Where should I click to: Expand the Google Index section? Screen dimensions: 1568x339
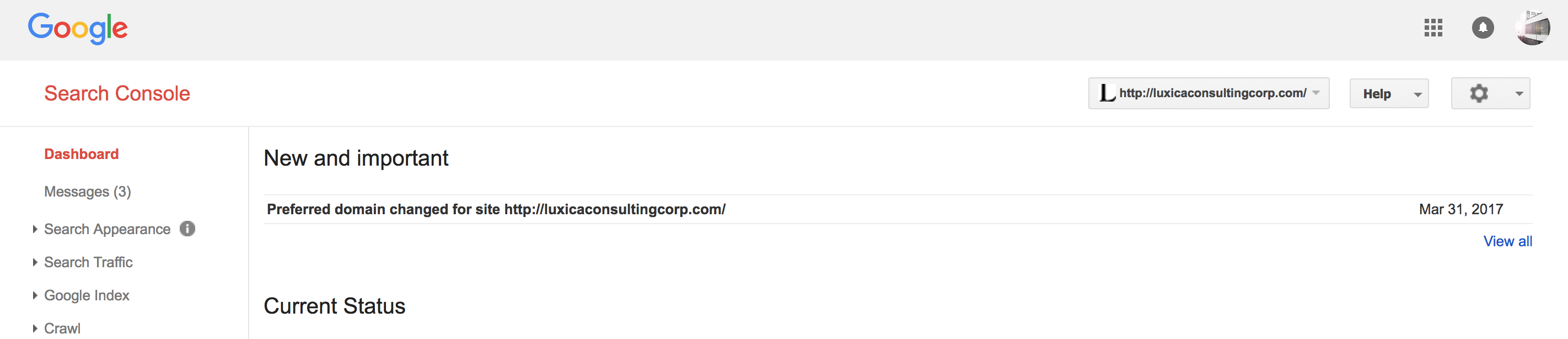(87, 295)
